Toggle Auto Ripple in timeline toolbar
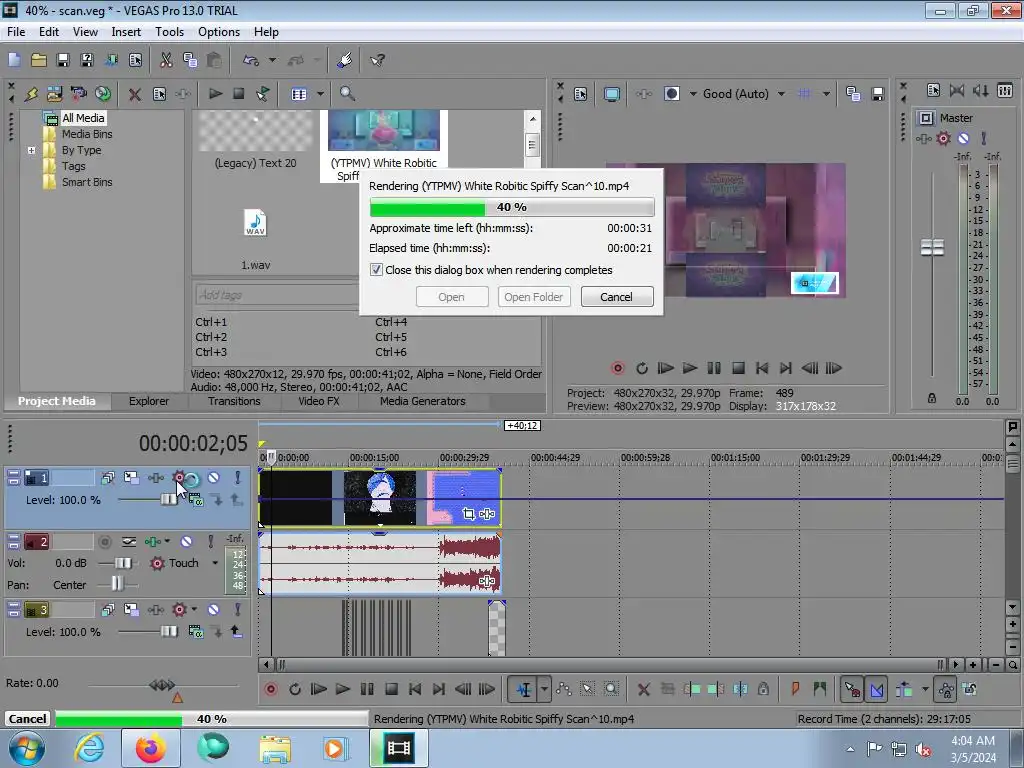 pos(904,689)
